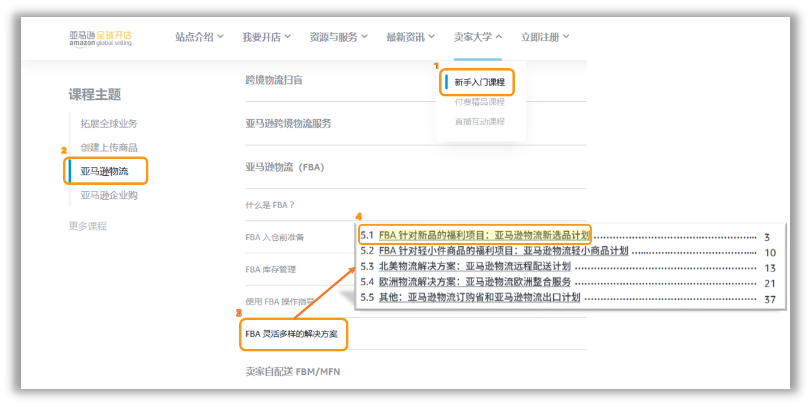Select 拓展全球业务 course topic
This screenshot has width=811, height=407.
[x=109, y=124]
